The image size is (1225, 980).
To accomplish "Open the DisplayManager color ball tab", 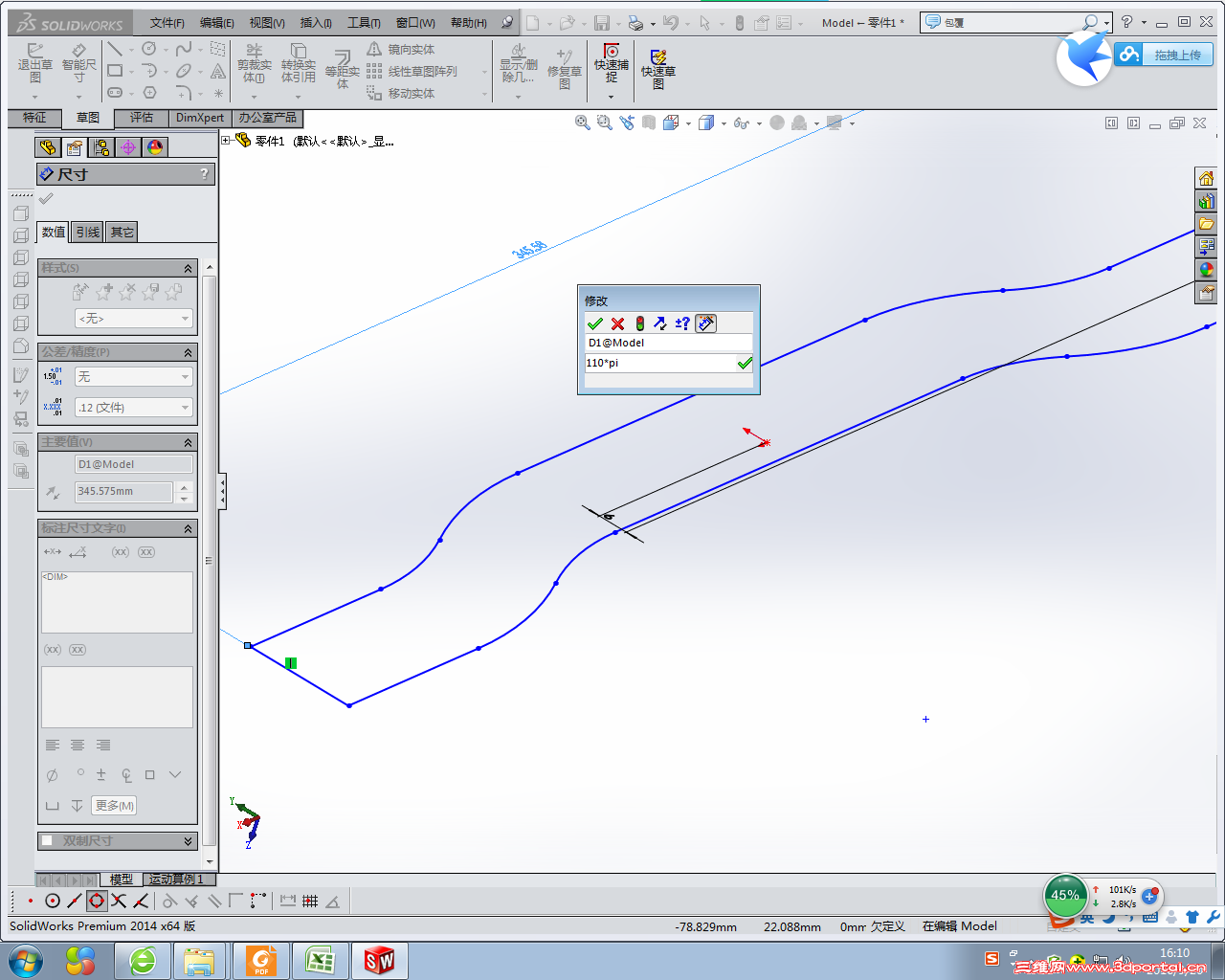I will (x=155, y=147).
